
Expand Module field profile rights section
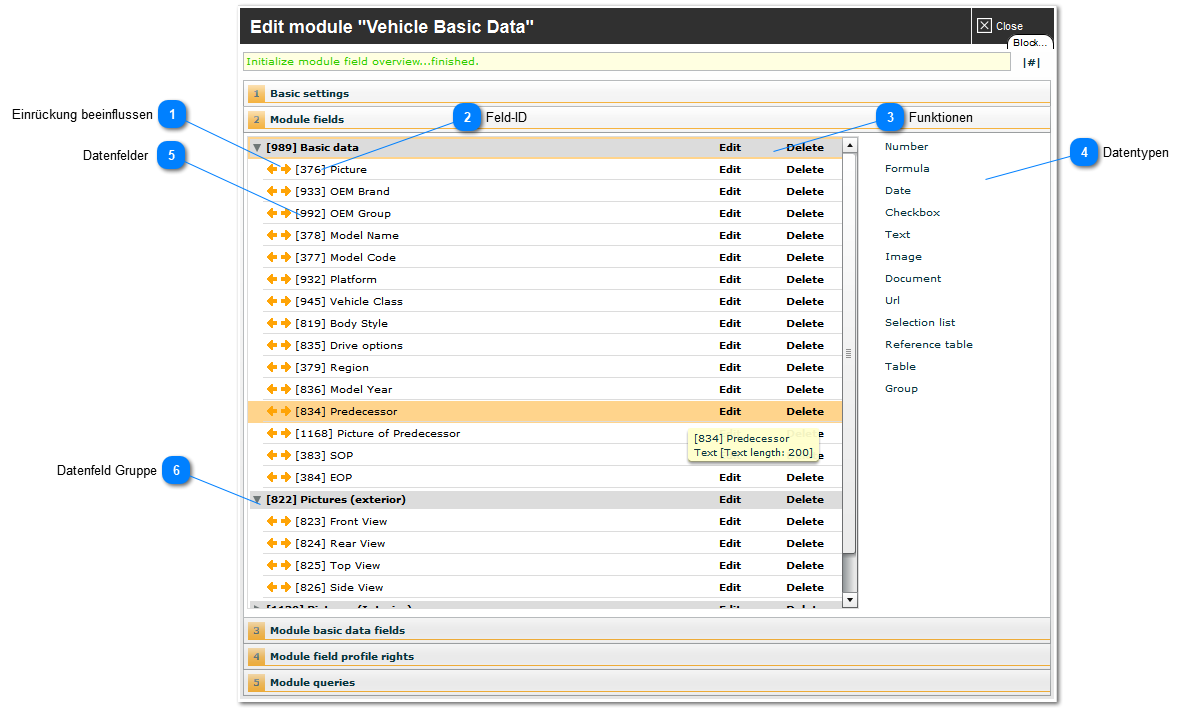tap(648, 657)
